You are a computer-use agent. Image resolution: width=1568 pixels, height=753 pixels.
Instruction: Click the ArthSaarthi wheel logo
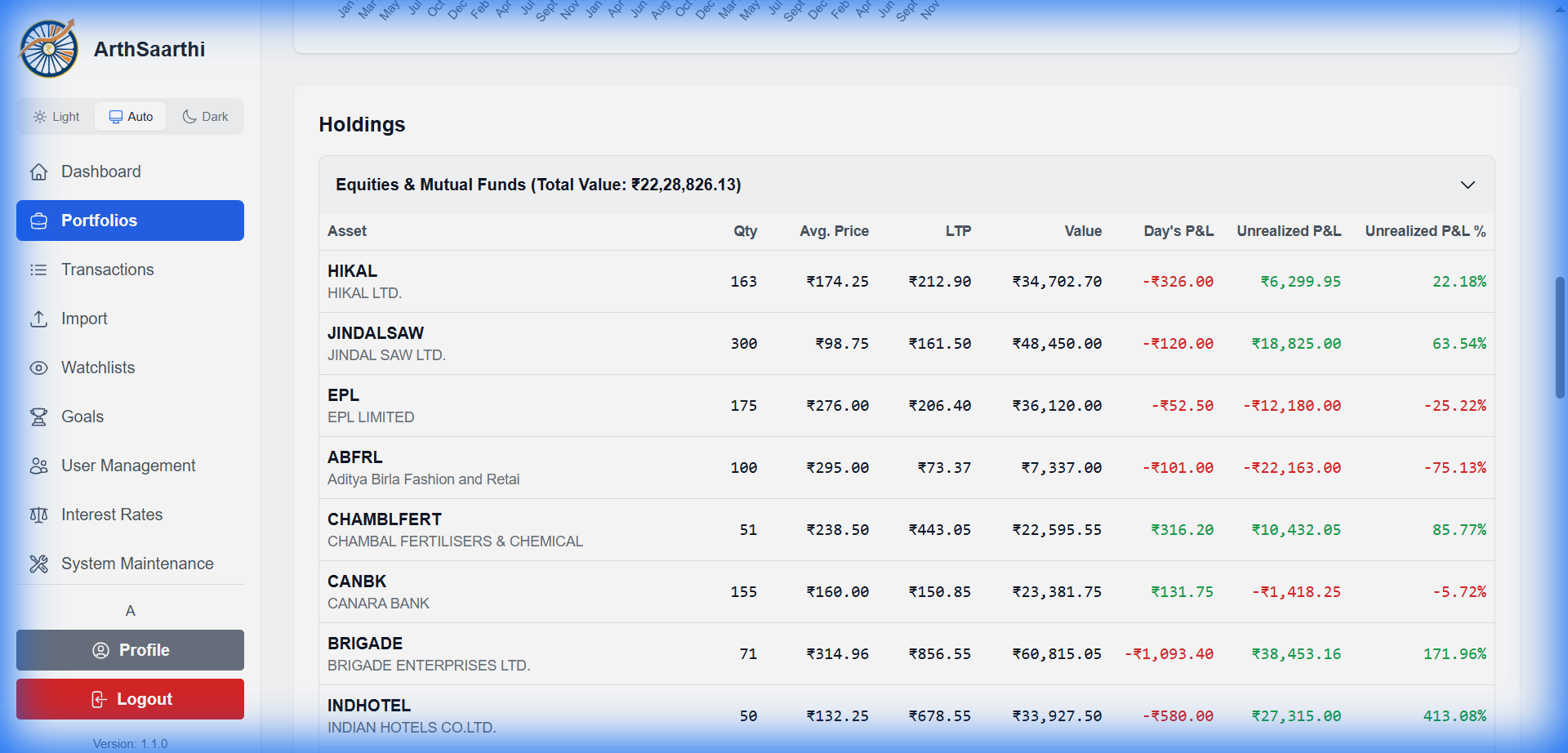47,47
